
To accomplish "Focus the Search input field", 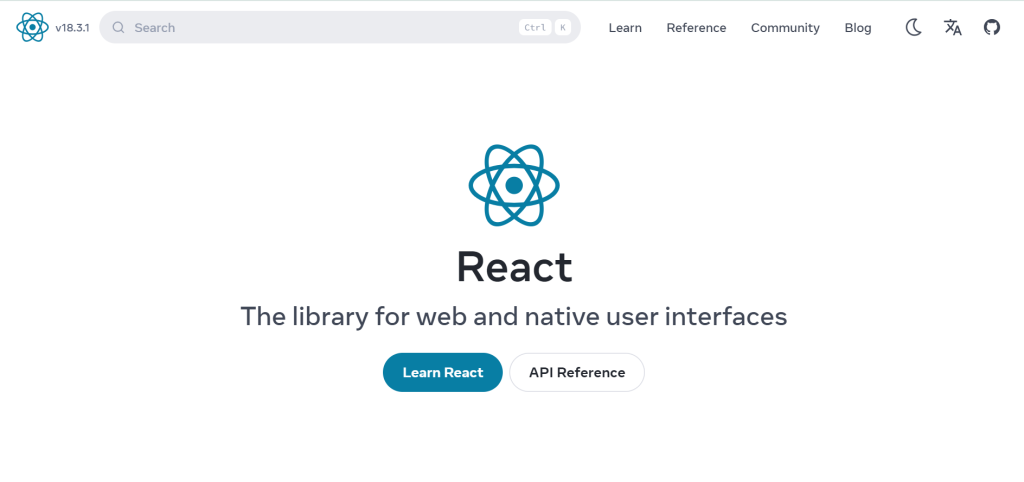I will tap(340, 27).
